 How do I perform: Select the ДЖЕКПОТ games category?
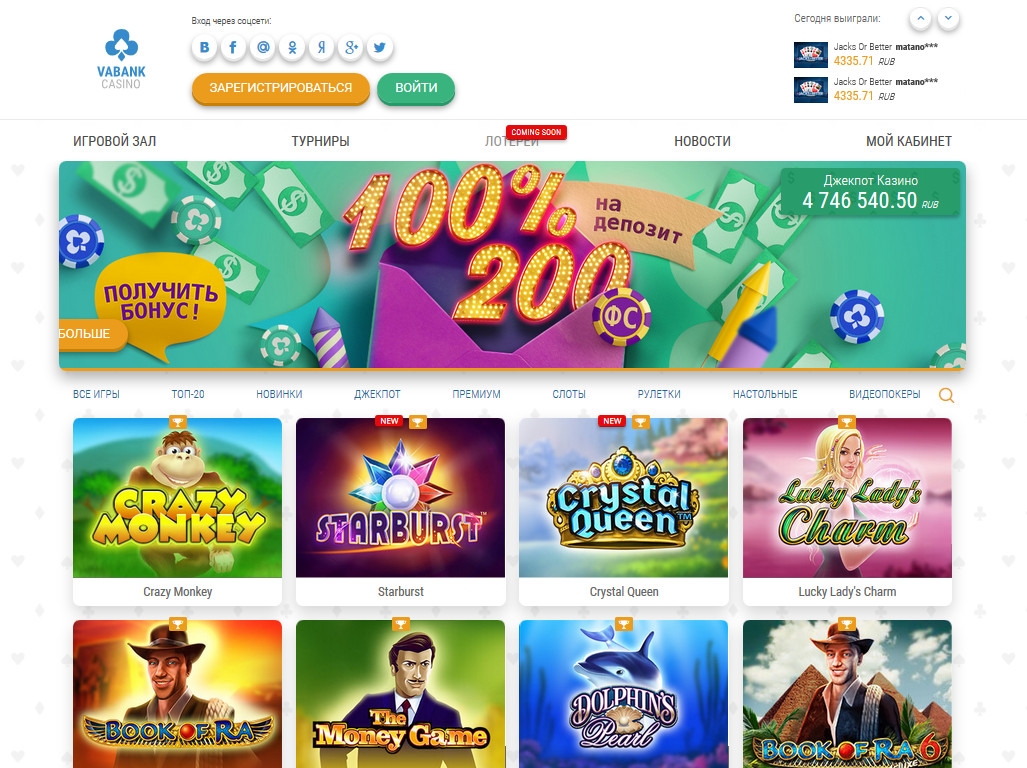pyautogui.click(x=377, y=394)
